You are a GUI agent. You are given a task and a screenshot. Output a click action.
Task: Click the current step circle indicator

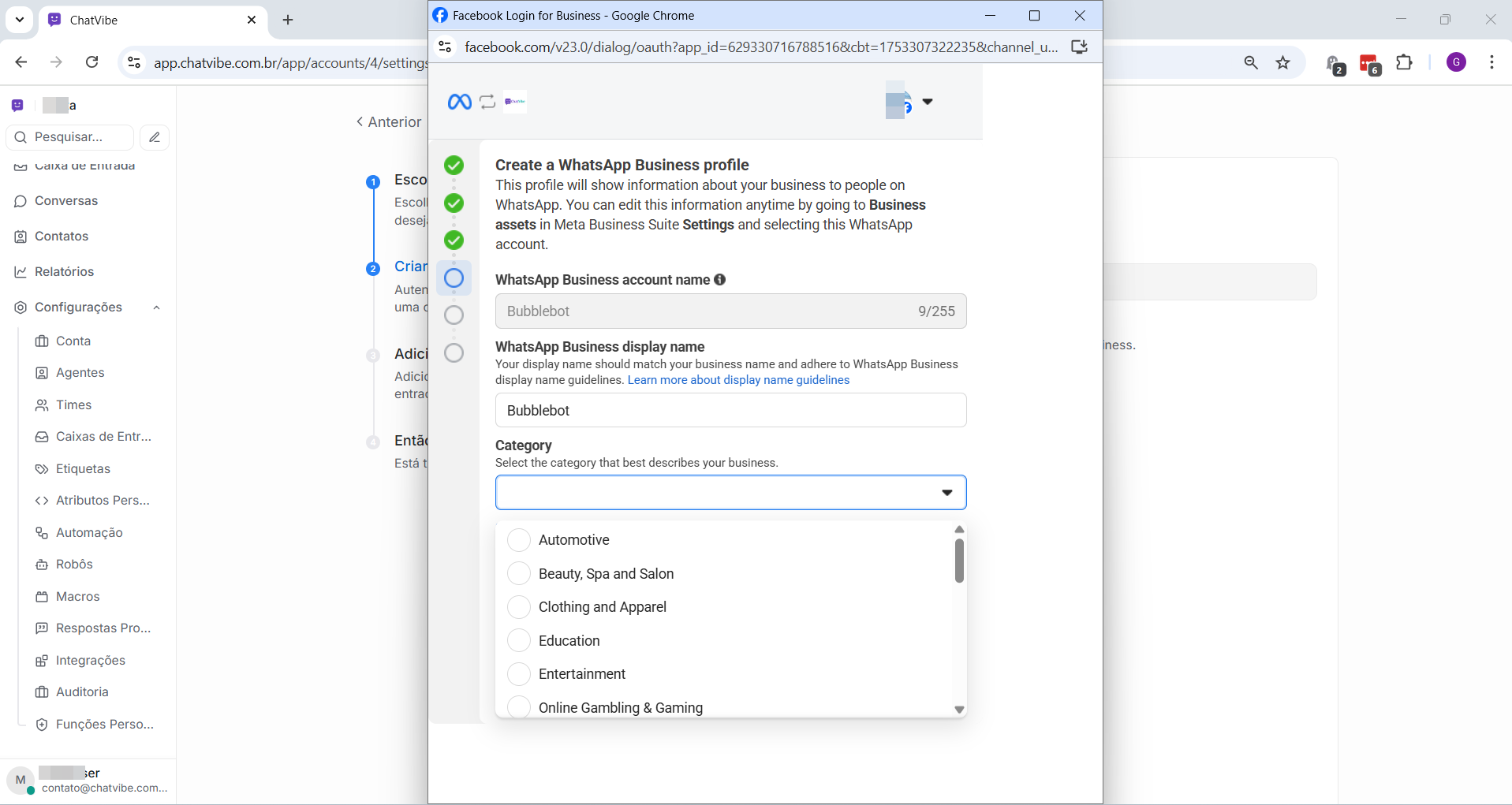[x=454, y=278]
